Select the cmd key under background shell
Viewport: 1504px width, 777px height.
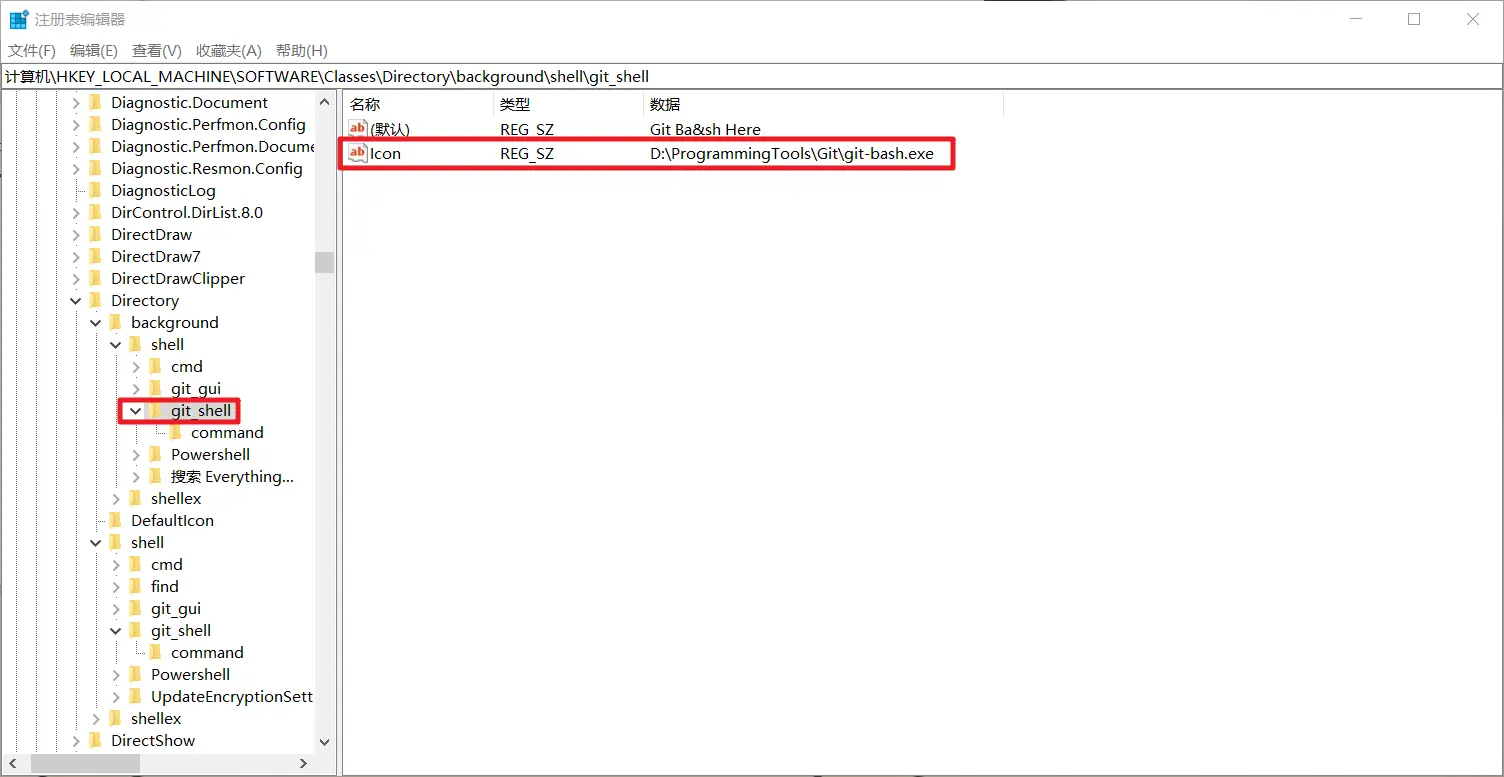tap(186, 366)
